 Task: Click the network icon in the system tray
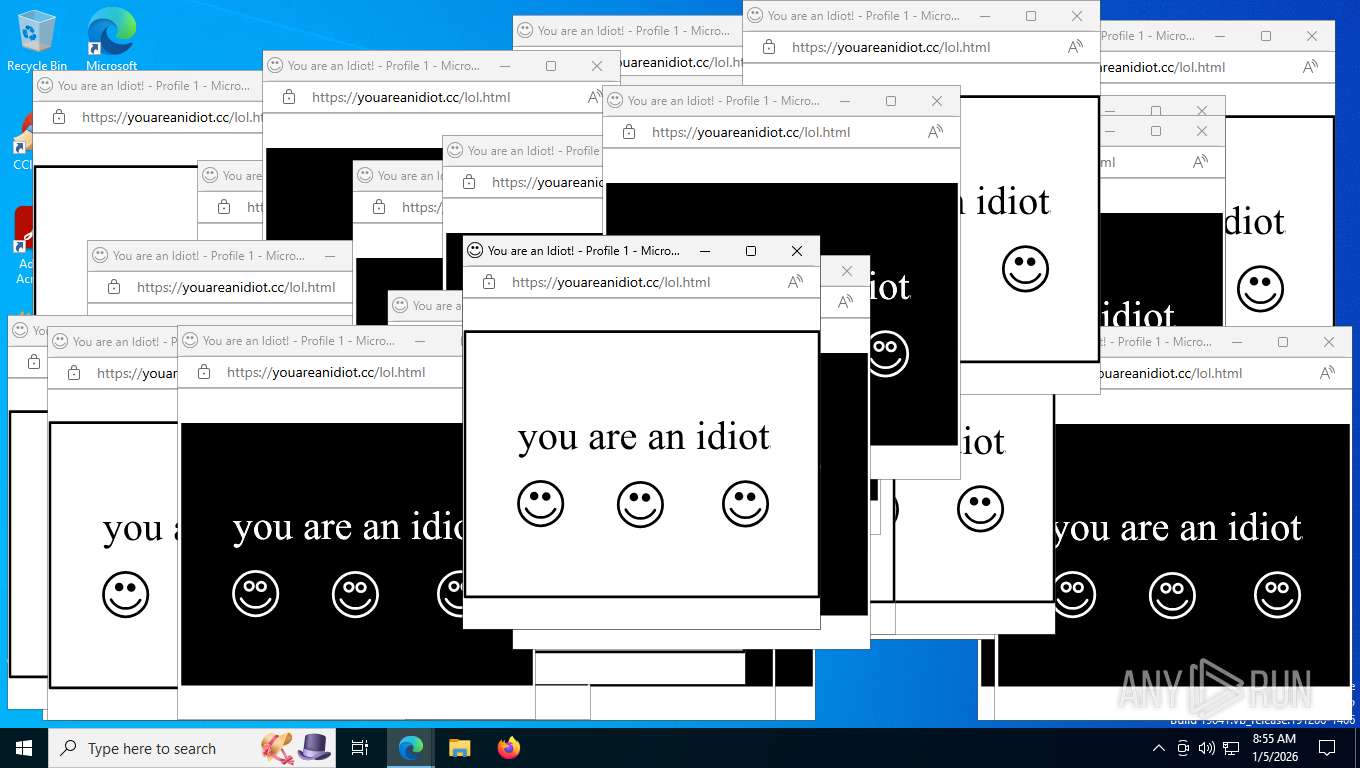coord(1231,748)
